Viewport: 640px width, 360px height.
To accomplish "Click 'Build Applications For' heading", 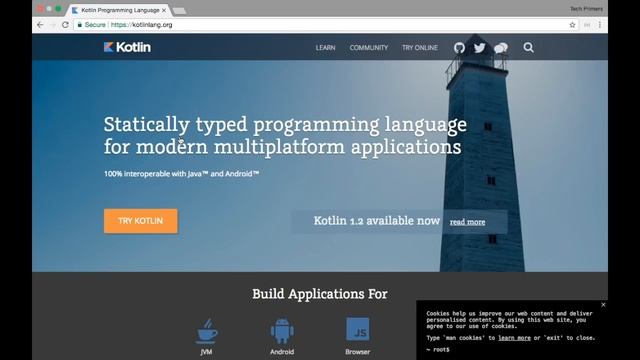I will point(320,294).
